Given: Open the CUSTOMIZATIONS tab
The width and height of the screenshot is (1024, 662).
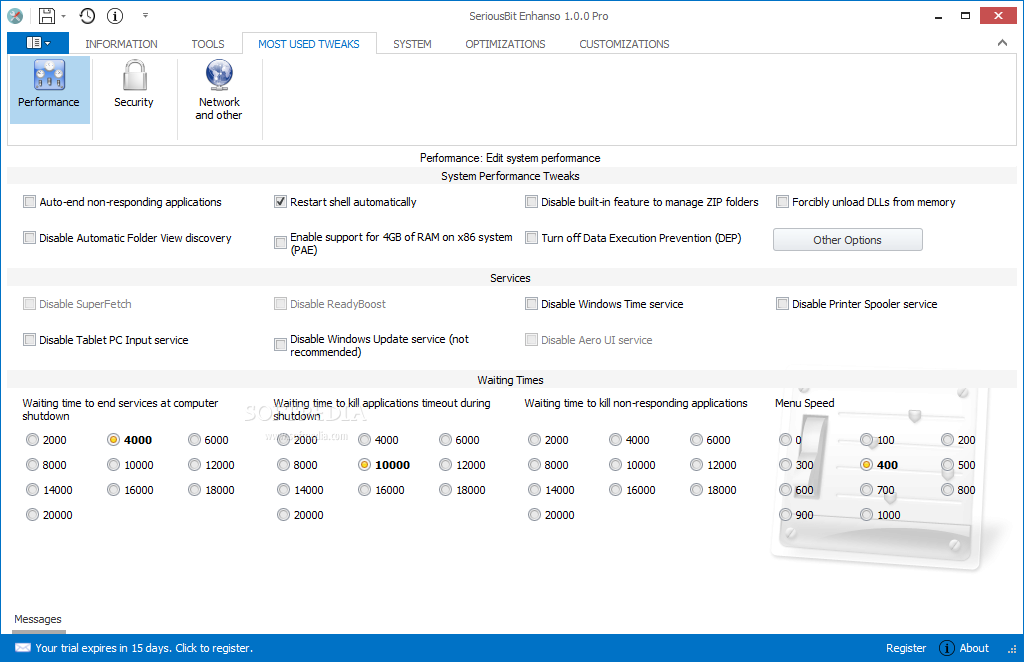Looking at the screenshot, I should click(624, 44).
